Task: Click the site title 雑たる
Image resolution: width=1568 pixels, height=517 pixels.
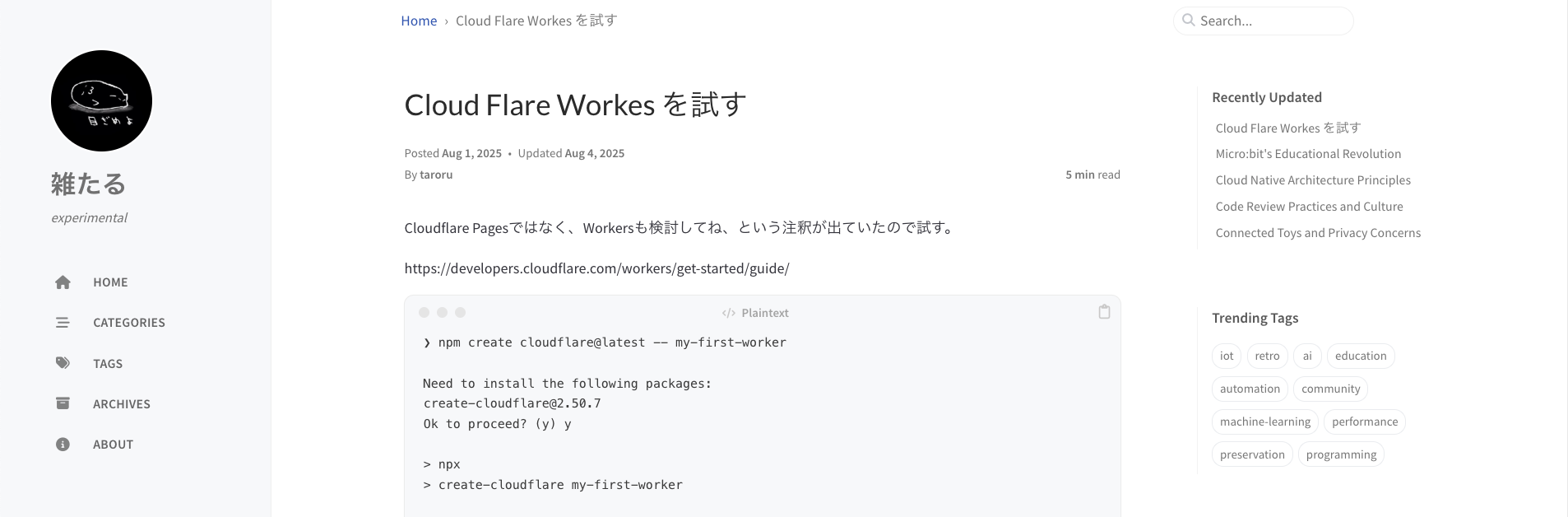Action: pos(88,184)
